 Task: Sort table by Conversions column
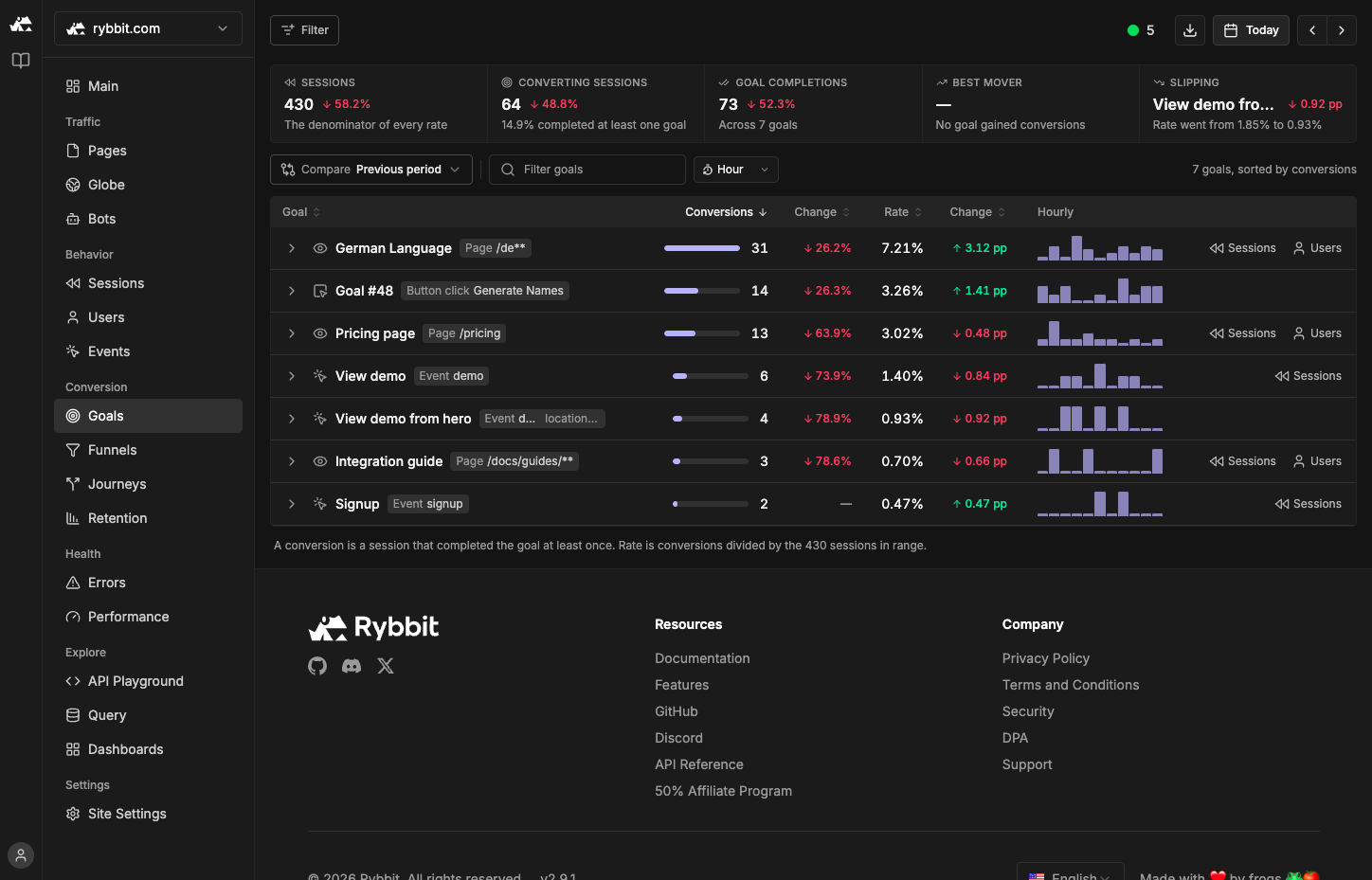pos(726,212)
